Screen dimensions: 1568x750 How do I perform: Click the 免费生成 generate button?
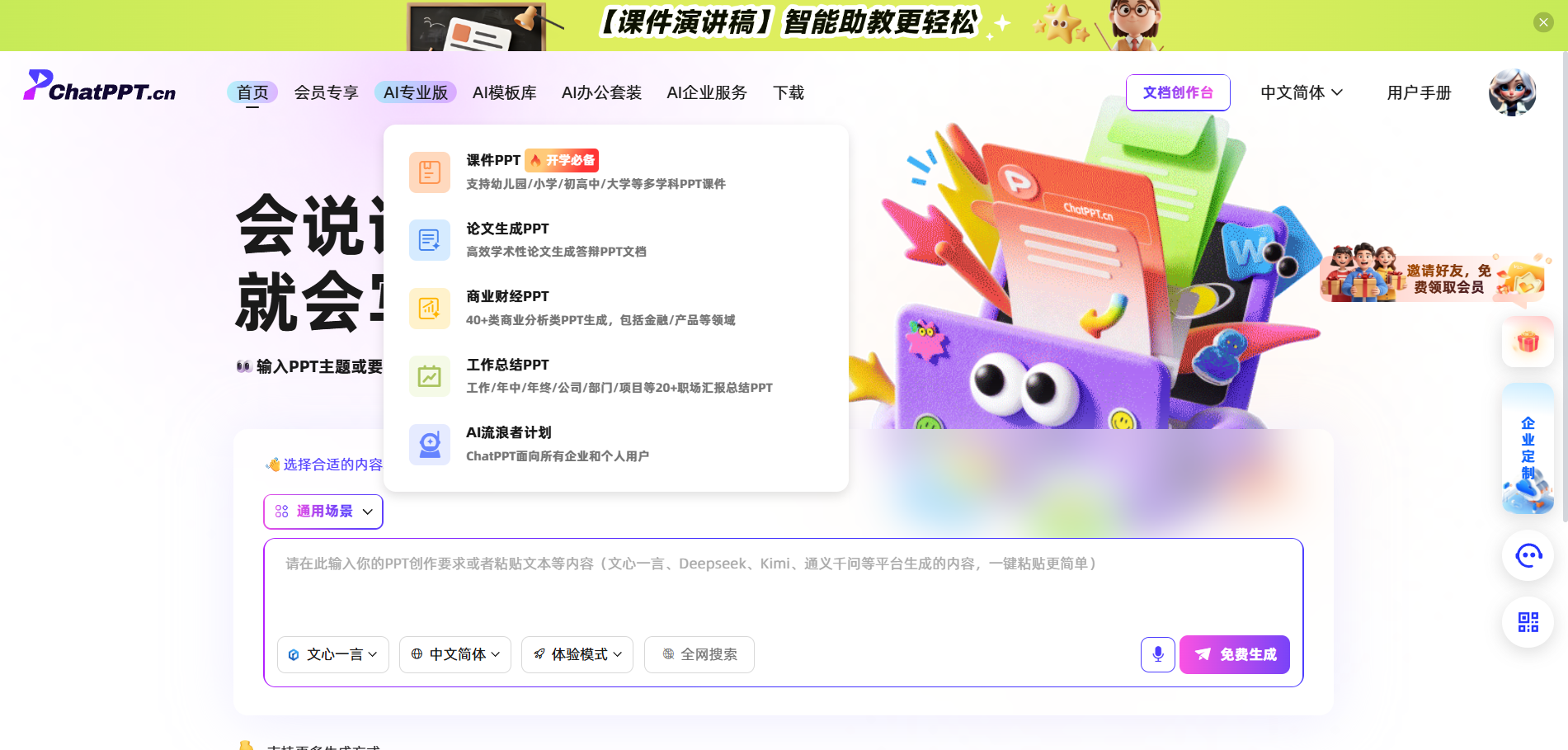click(1235, 654)
